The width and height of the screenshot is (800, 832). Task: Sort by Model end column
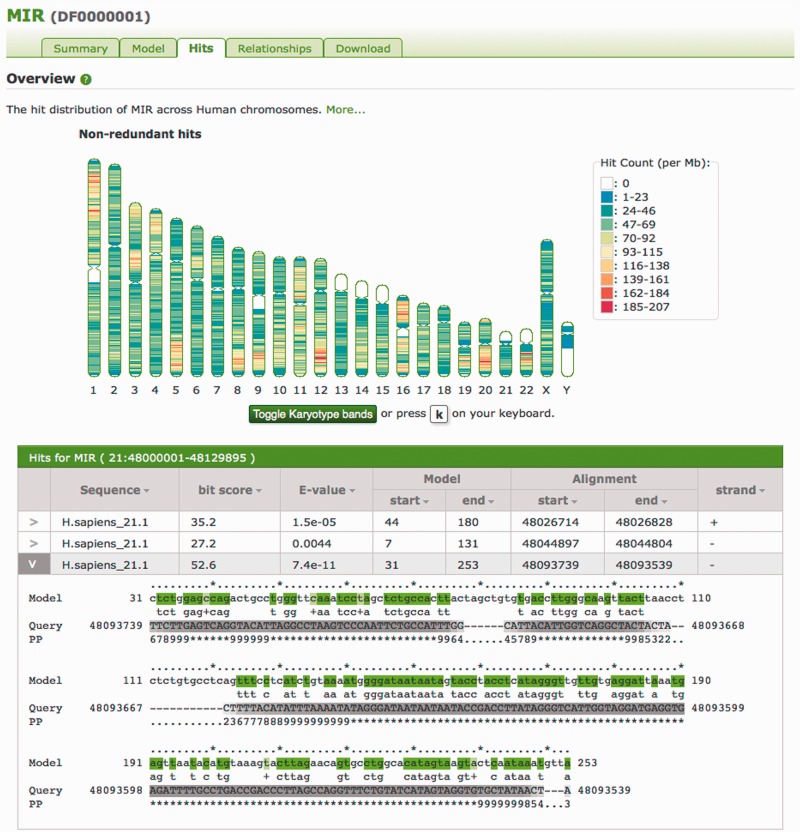[478, 500]
